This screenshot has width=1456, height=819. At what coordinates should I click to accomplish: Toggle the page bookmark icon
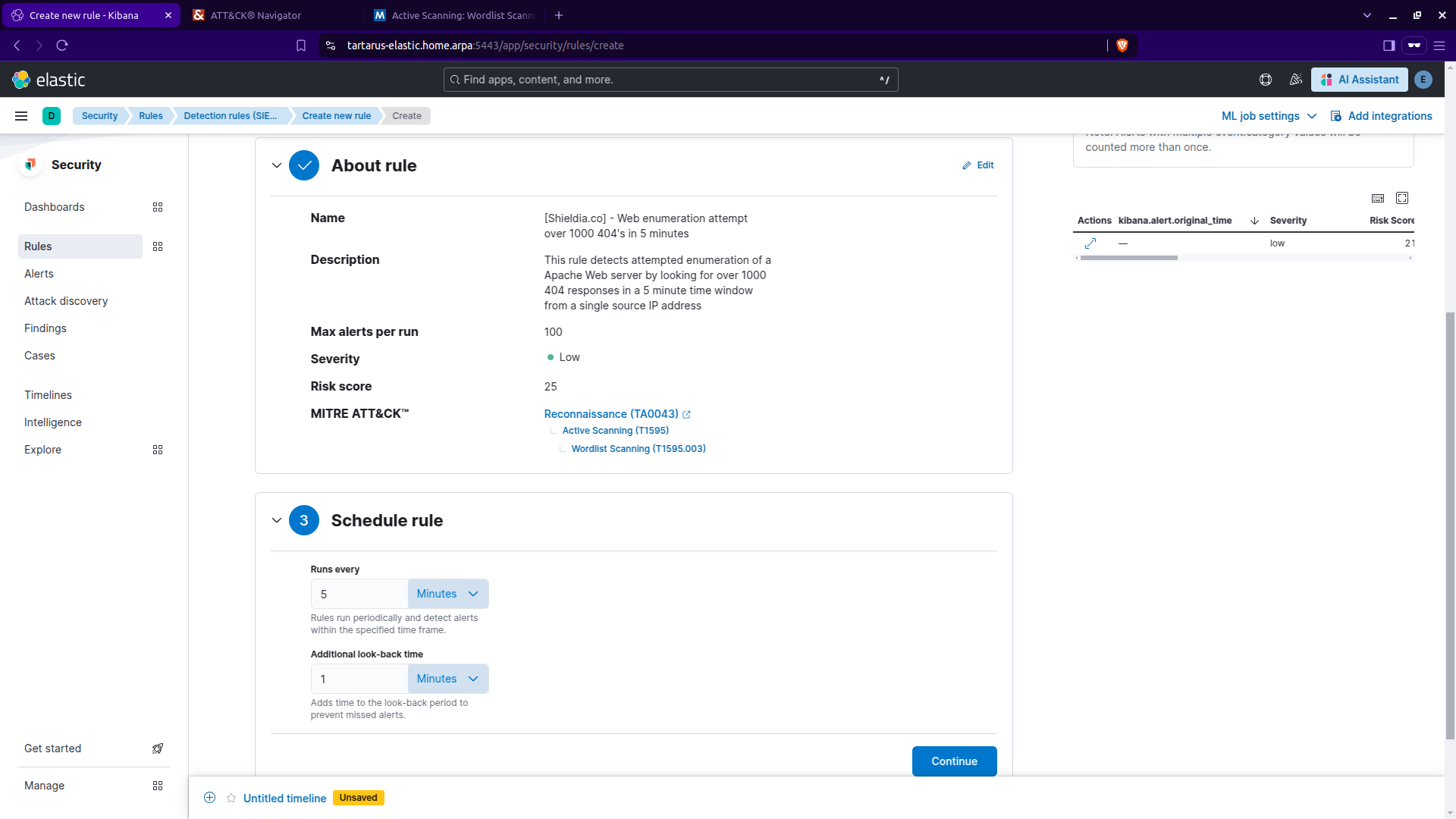301,45
